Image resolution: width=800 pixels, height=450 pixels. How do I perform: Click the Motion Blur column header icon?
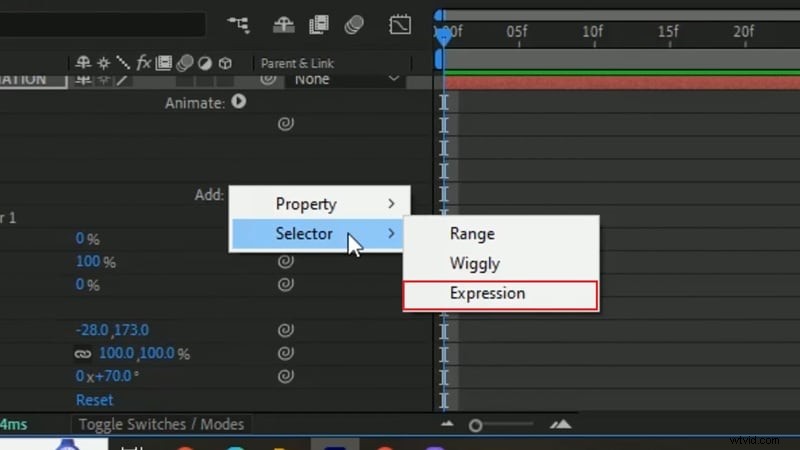(185, 63)
